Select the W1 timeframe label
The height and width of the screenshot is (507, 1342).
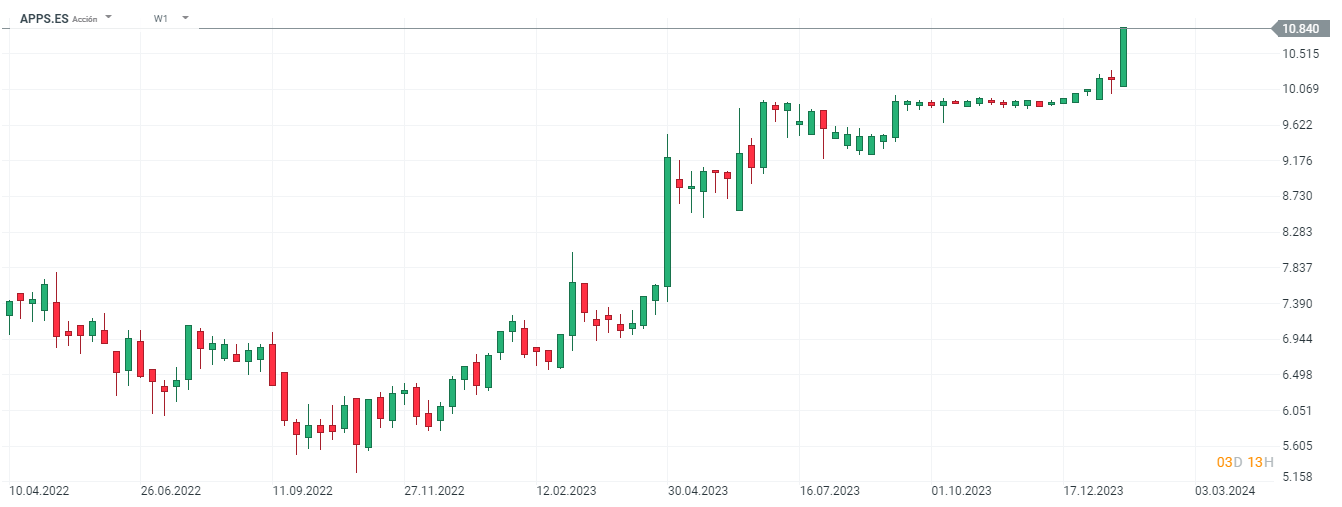(x=161, y=18)
